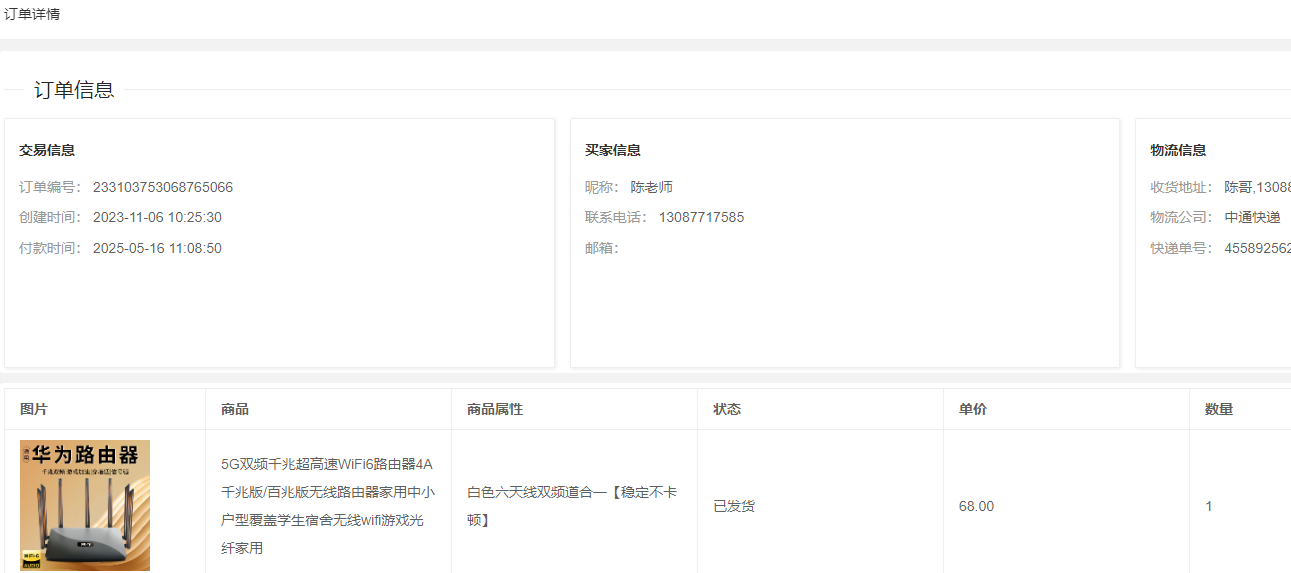Click the 状态 column header
This screenshot has width=1291, height=573.
point(727,409)
